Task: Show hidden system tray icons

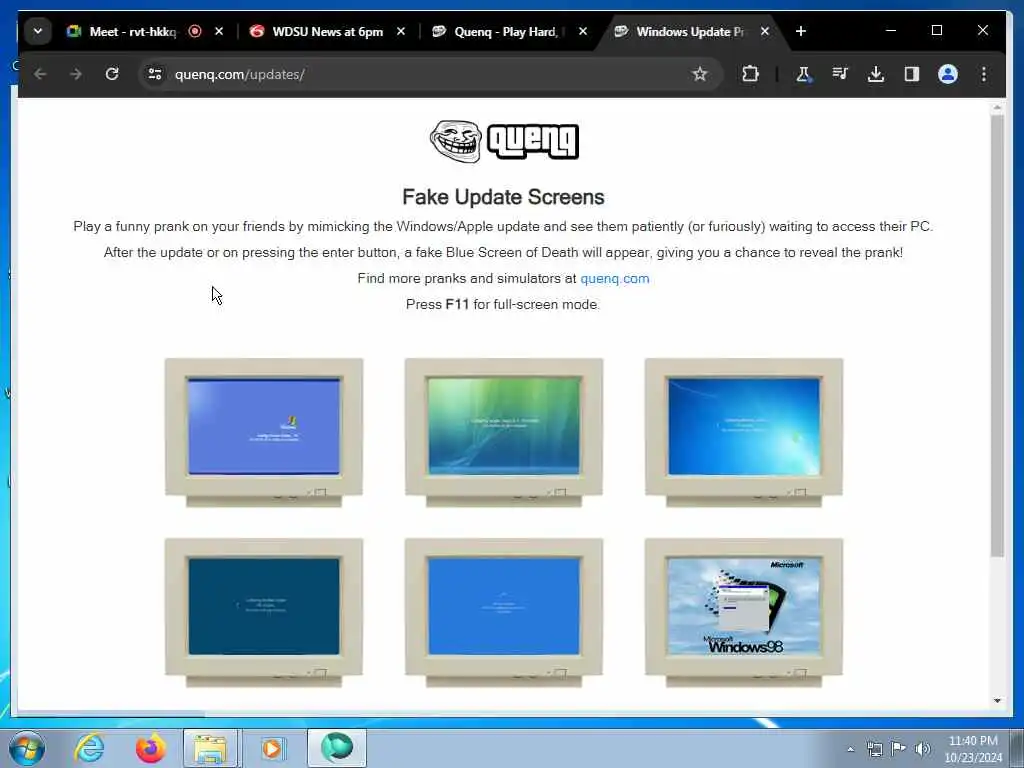Action: click(x=850, y=749)
